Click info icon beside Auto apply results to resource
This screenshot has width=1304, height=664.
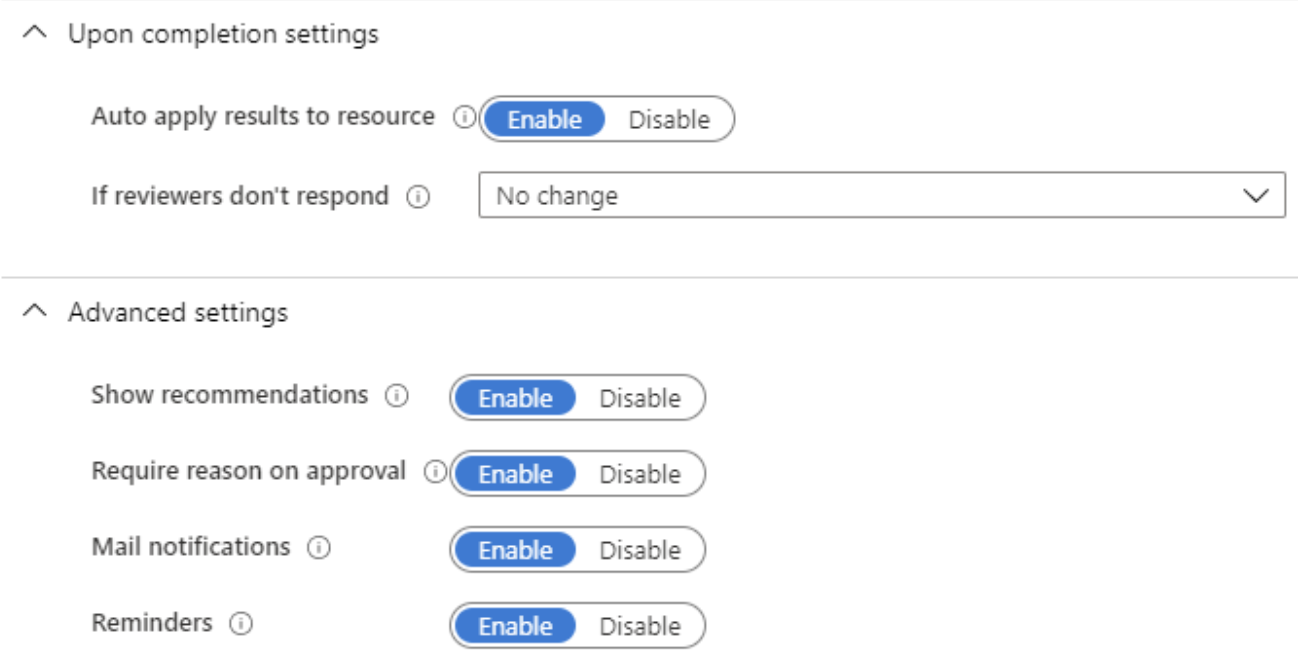463,117
